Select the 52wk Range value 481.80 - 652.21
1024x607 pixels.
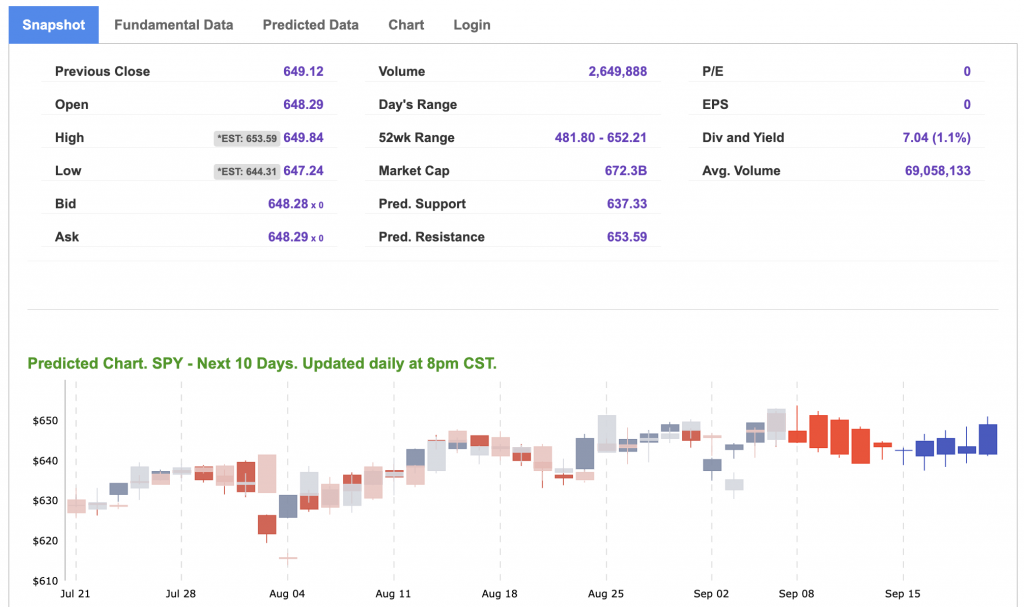(601, 138)
